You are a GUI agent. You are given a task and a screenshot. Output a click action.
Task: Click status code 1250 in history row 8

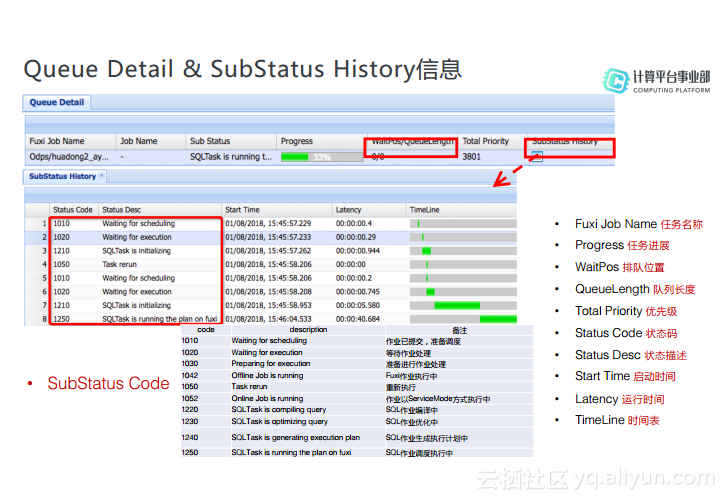click(x=61, y=319)
